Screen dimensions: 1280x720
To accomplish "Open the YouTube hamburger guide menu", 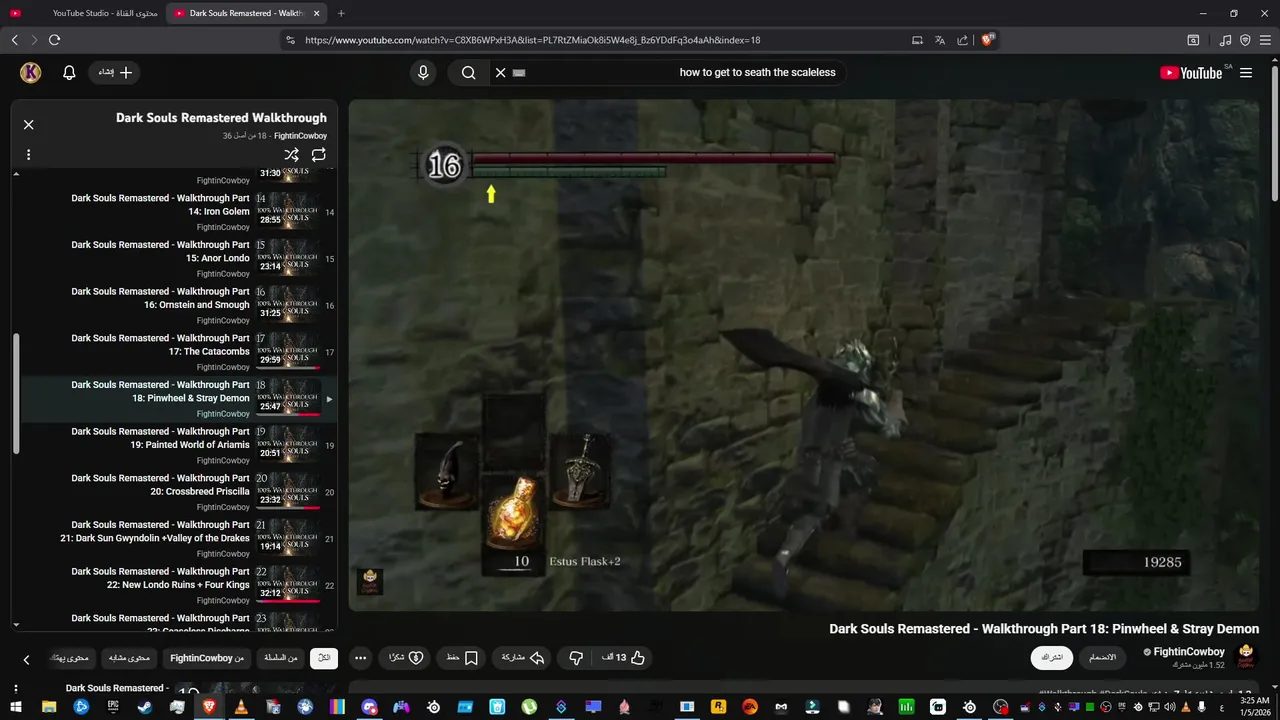I will (1246, 72).
